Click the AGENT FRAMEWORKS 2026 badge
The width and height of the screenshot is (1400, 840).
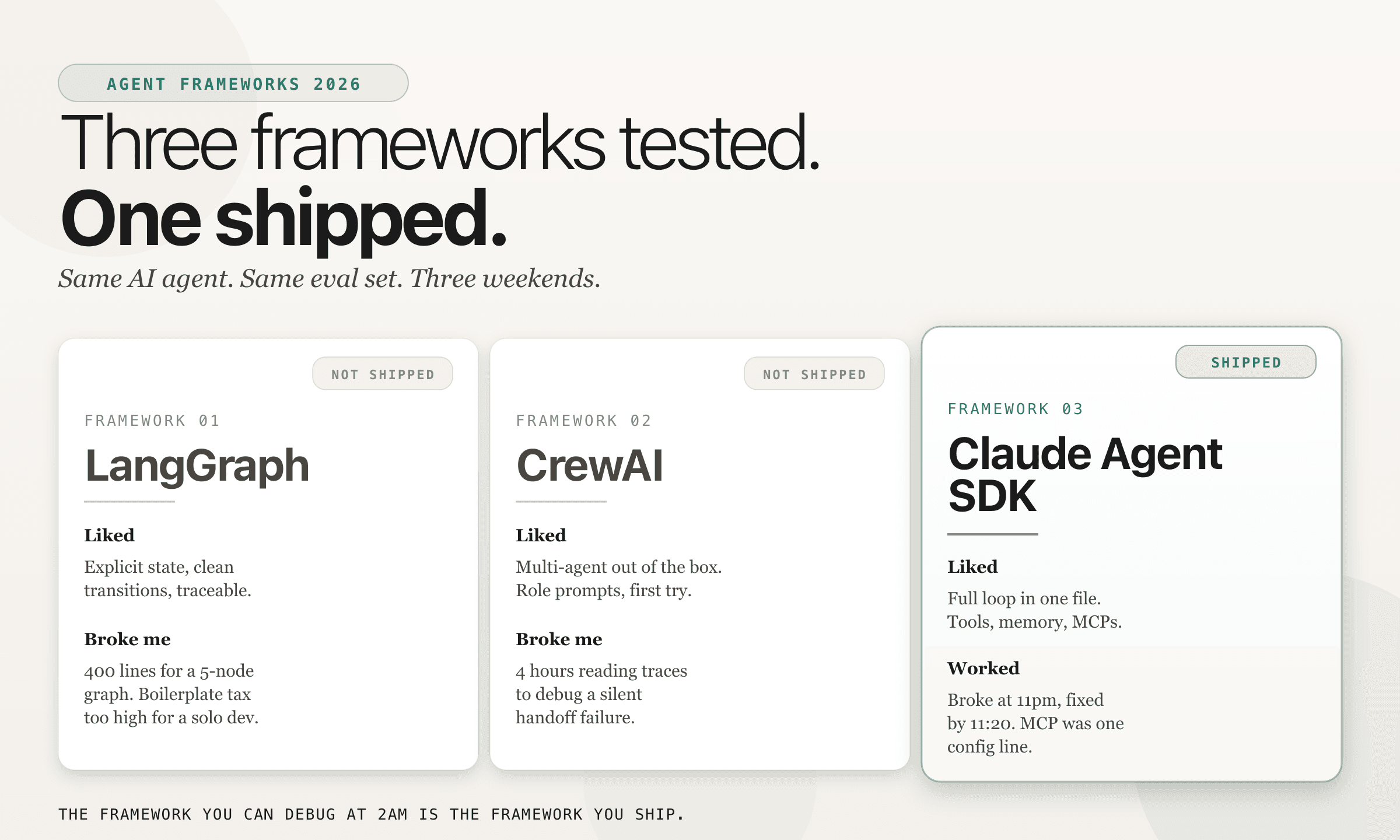[x=232, y=83]
